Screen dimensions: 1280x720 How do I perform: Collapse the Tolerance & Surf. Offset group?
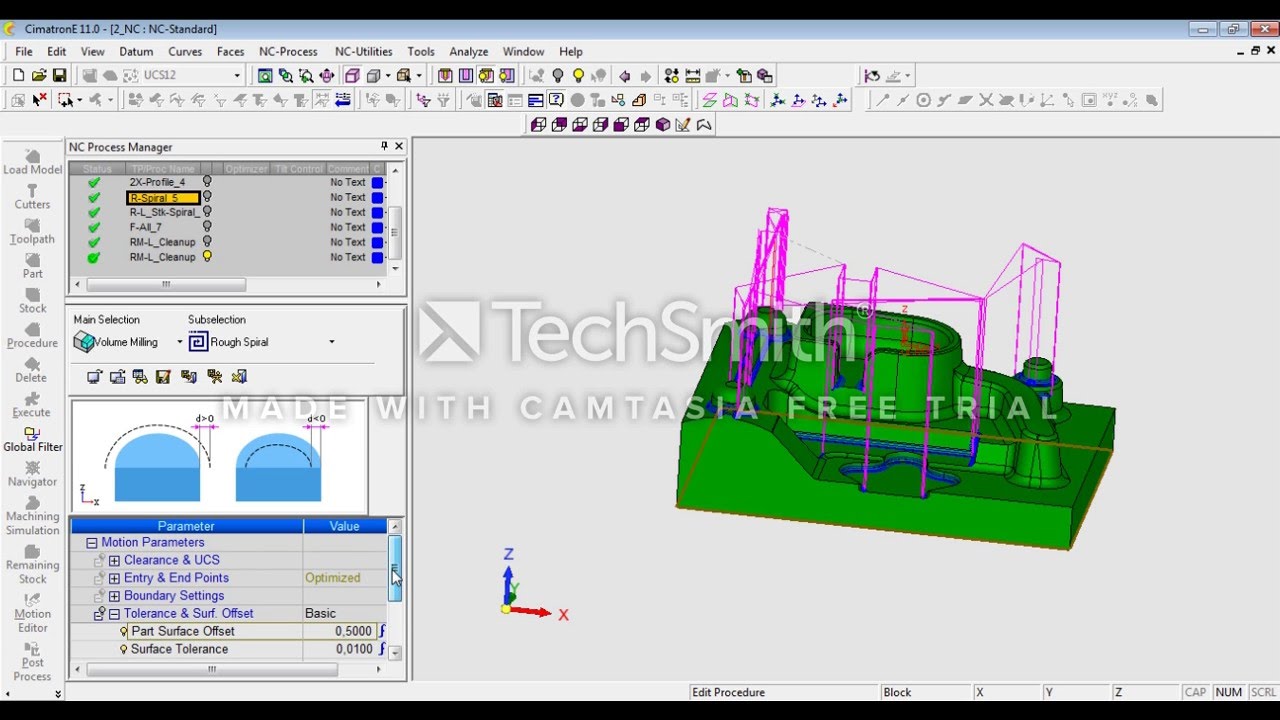[x=114, y=614]
